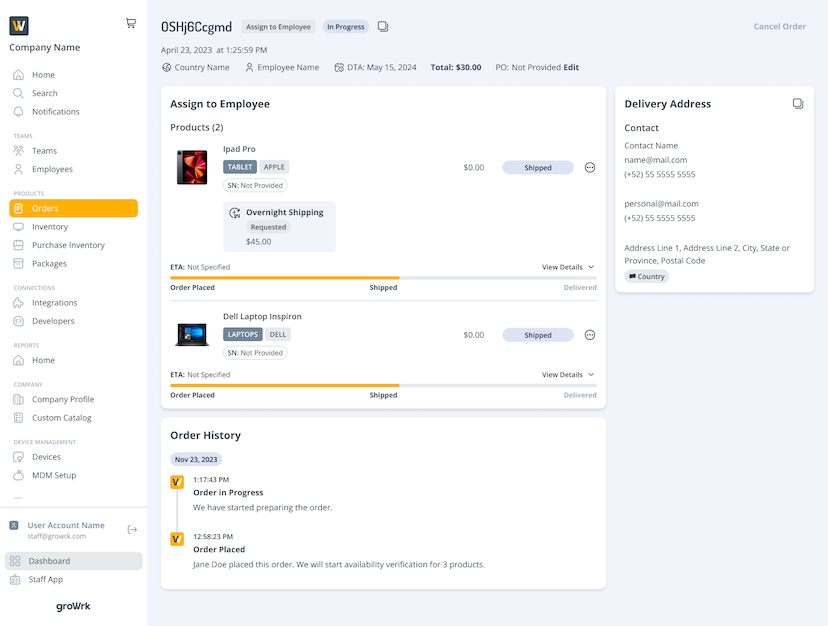Open Employees page from sidebar
Image resolution: width=828 pixels, height=626 pixels.
(52, 169)
